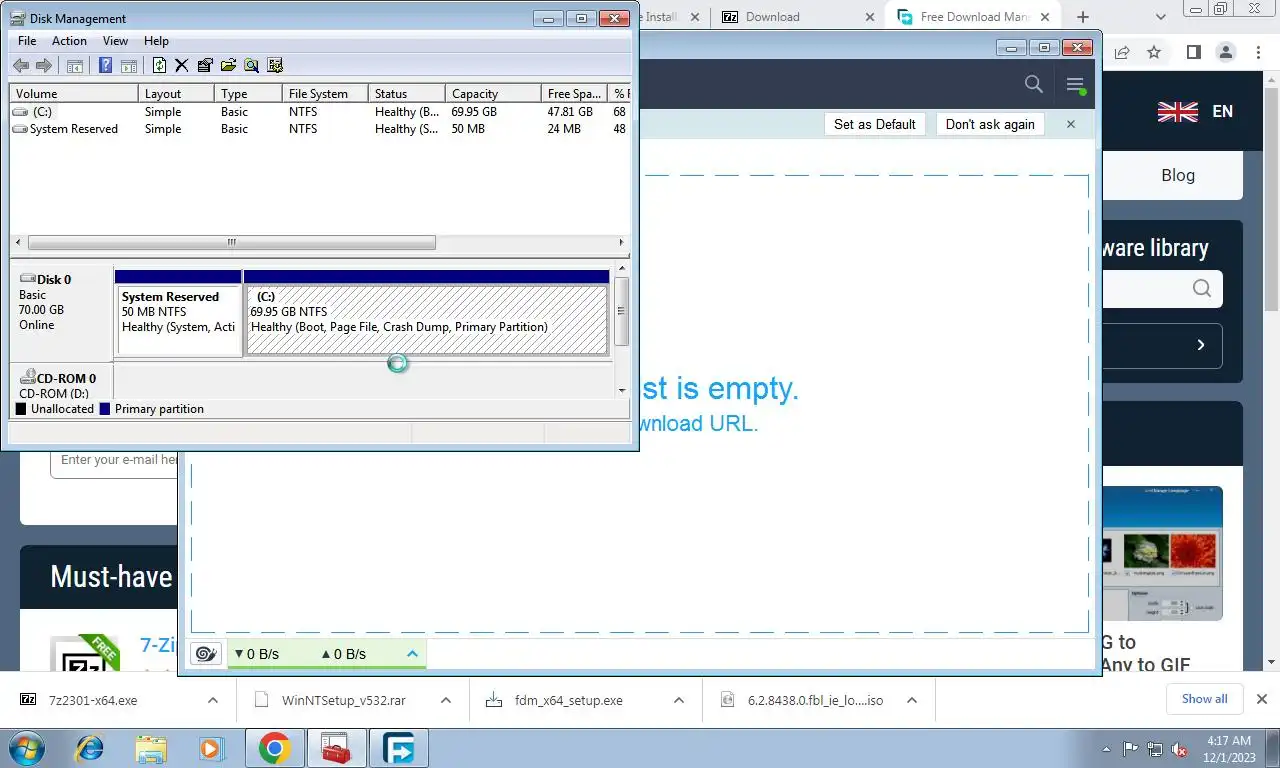The width and height of the screenshot is (1280, 768).
Task: Open Help via the blue question mark icon
Action: pyautogui.click(x=105, y=66)
